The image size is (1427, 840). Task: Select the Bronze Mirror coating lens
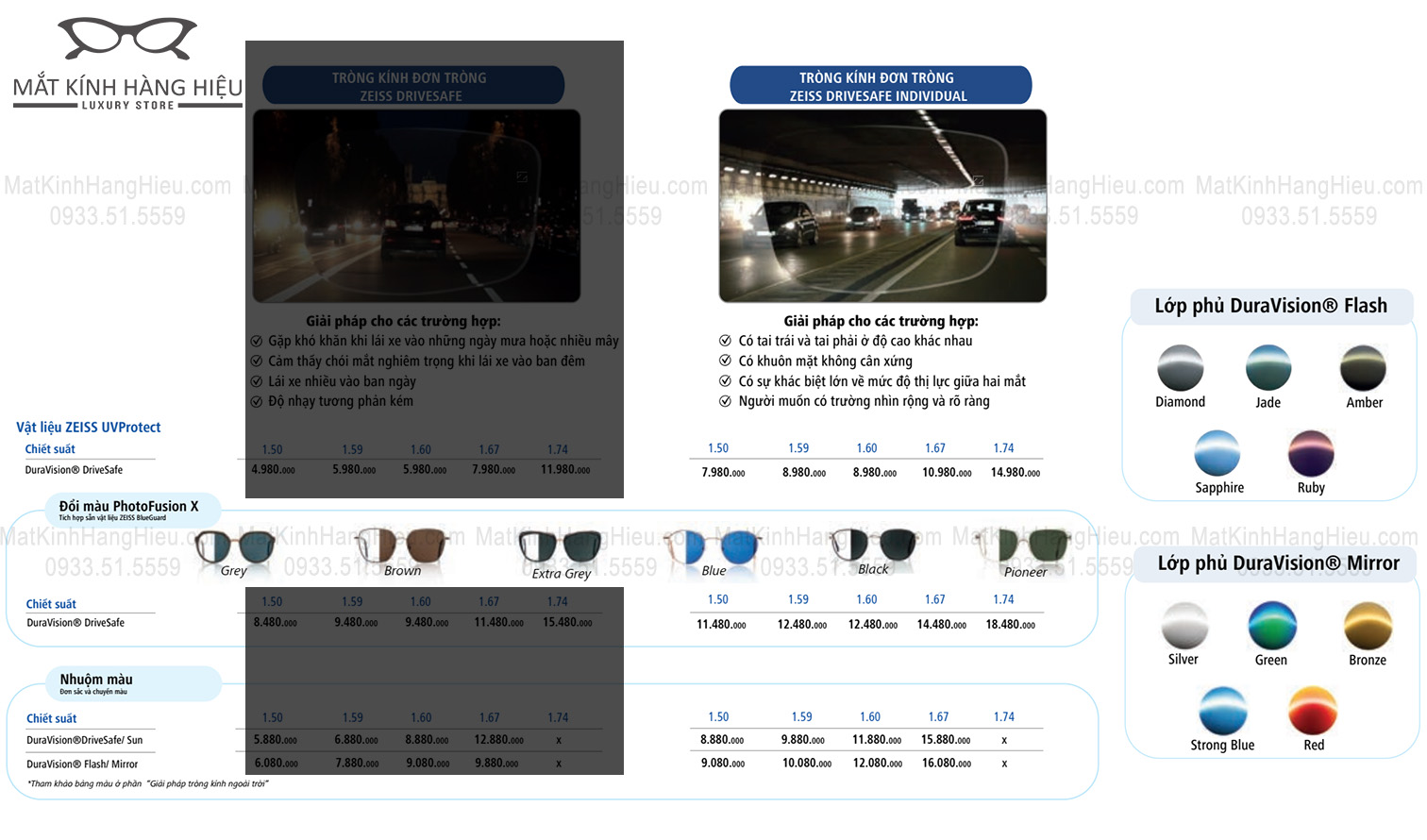click(1368, 625)
